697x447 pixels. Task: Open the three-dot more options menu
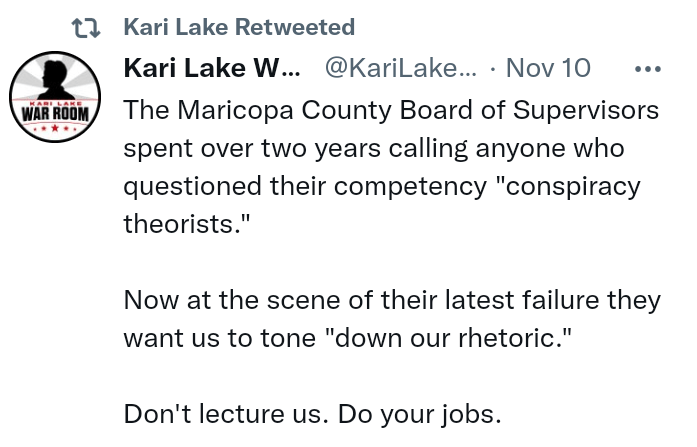648,69
